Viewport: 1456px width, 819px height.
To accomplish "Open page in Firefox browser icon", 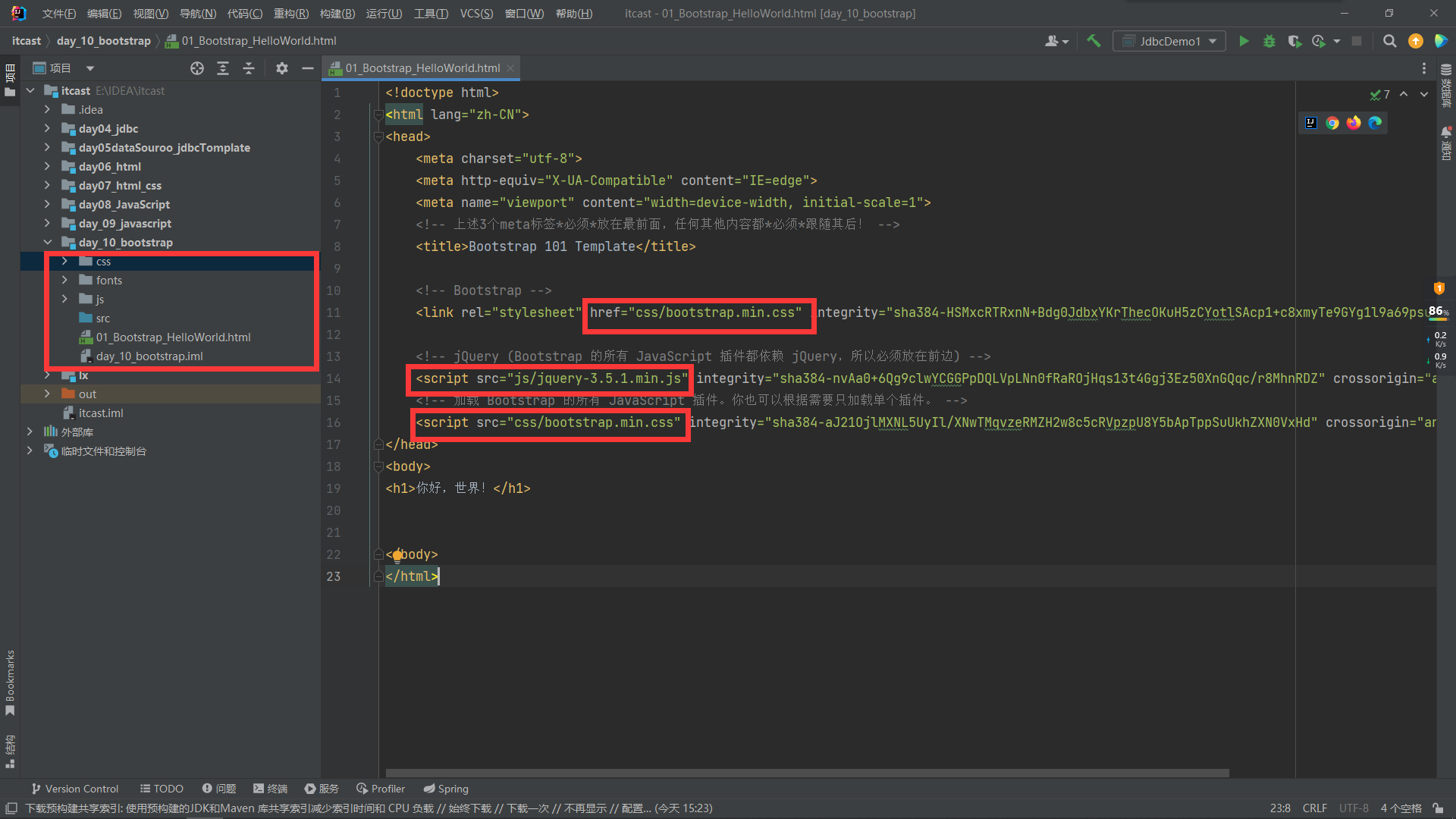I will [1354, 123].
